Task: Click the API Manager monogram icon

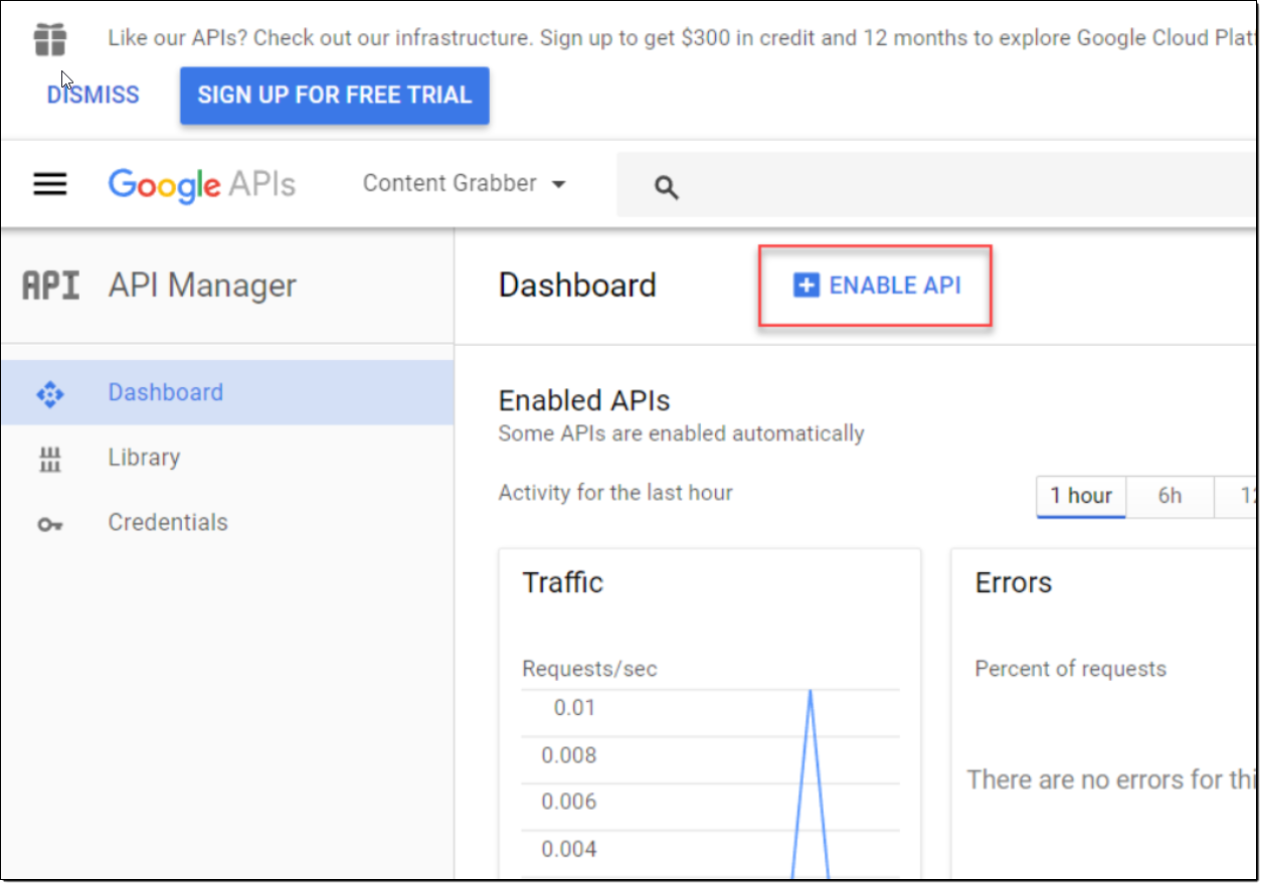Action: tap(50, 286)
